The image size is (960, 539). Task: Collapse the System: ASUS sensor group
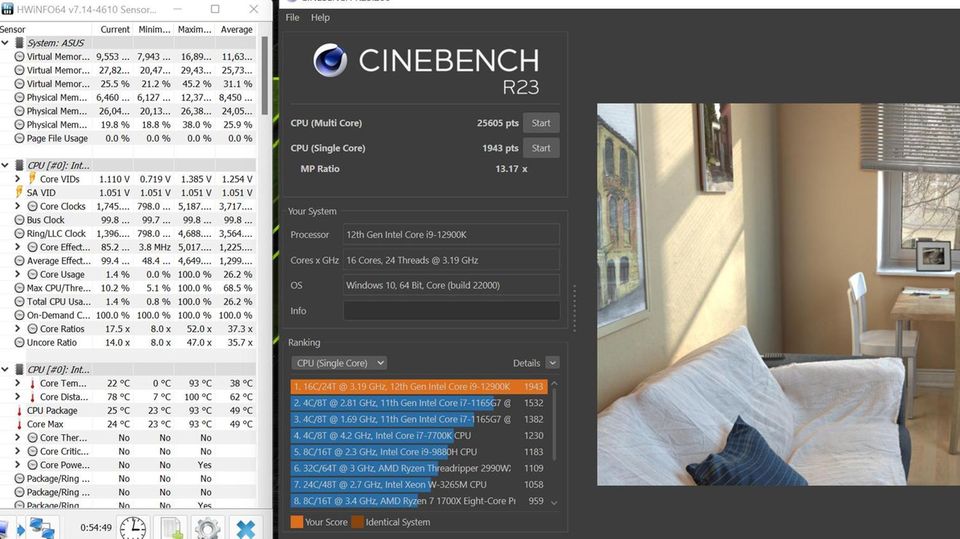pos(6,43)
